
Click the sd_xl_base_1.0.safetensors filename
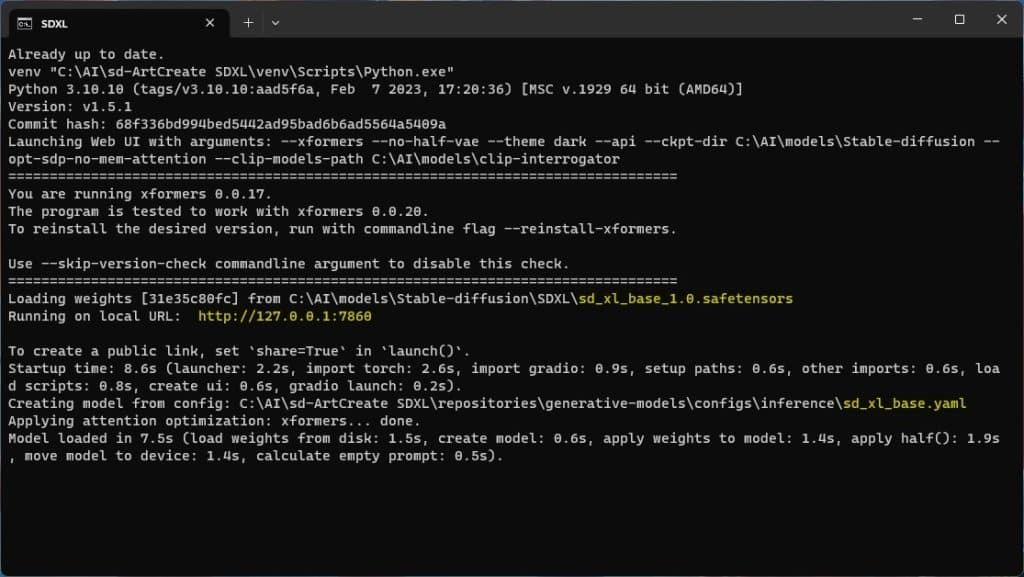(x=686, y=299)
